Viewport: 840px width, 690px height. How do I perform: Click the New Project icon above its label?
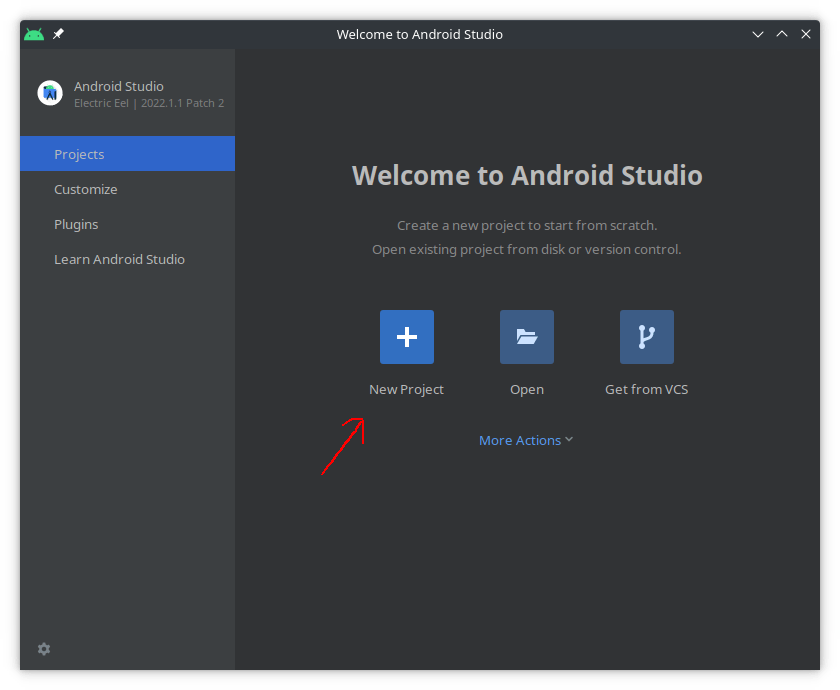[x=406, y=337]
